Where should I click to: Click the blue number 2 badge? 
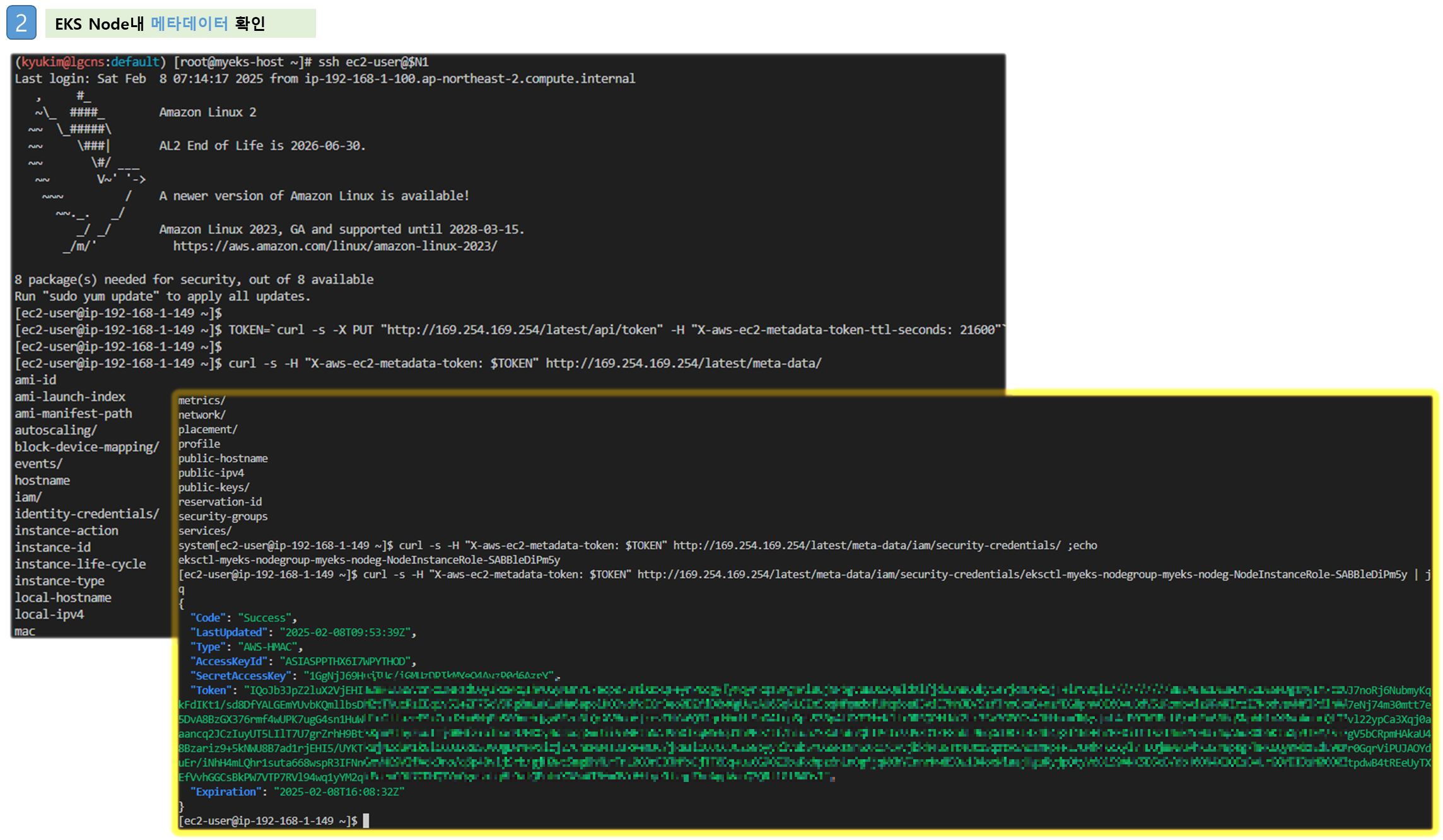(21, 23)
